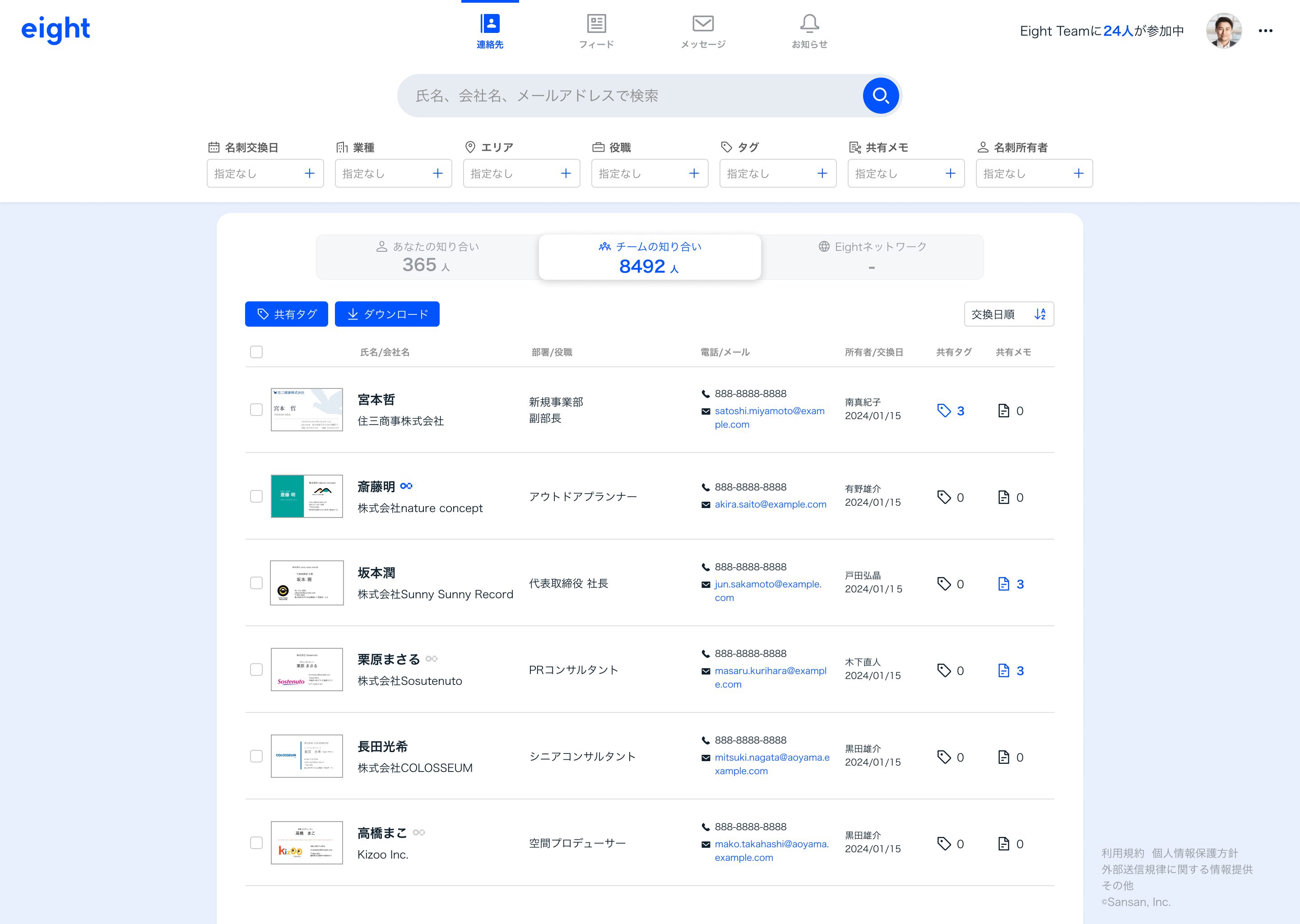Expand the 名刺交換日 filter selector
This screenshot has height=924, width=1300.
click(x=265, y=174)
